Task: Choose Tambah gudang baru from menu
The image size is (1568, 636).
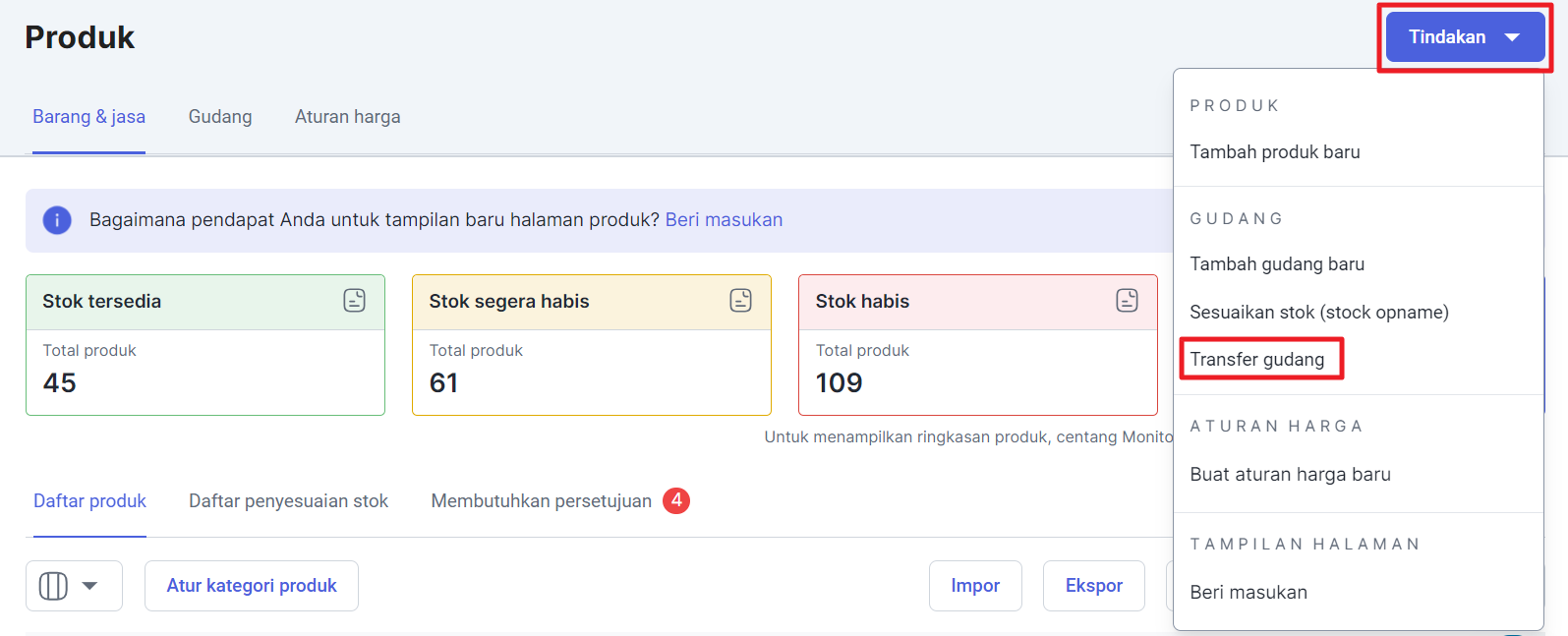Action: 1277,264
